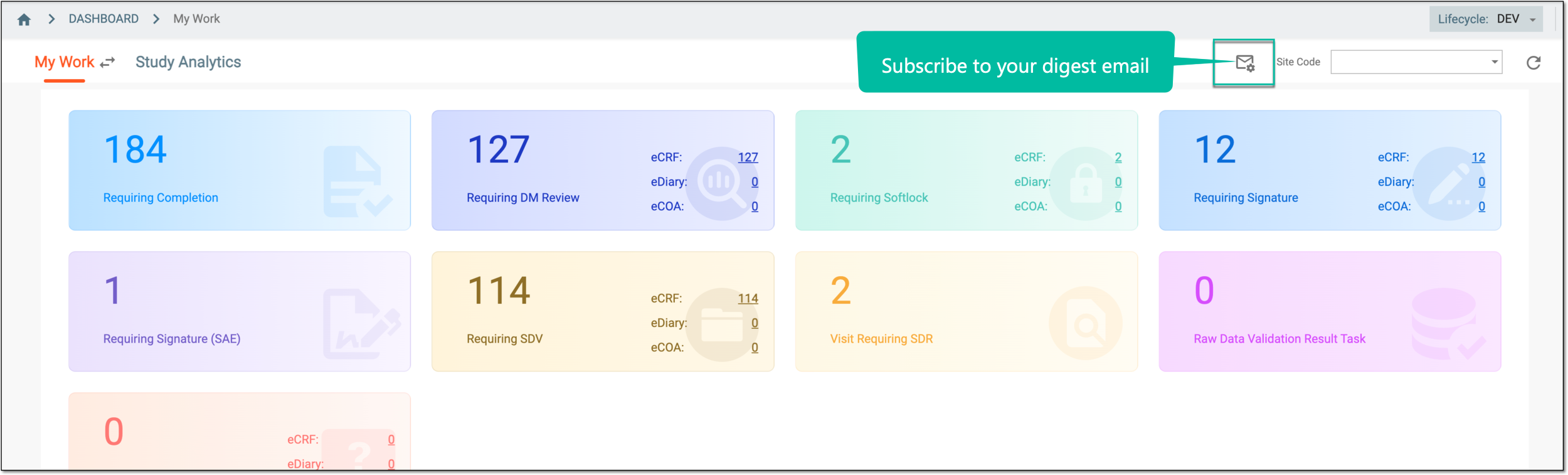The height and width of the screenshot is (475, 1568).
Task: Open eDiary count 0 under Requiring Softlock
Action: 1118,182
